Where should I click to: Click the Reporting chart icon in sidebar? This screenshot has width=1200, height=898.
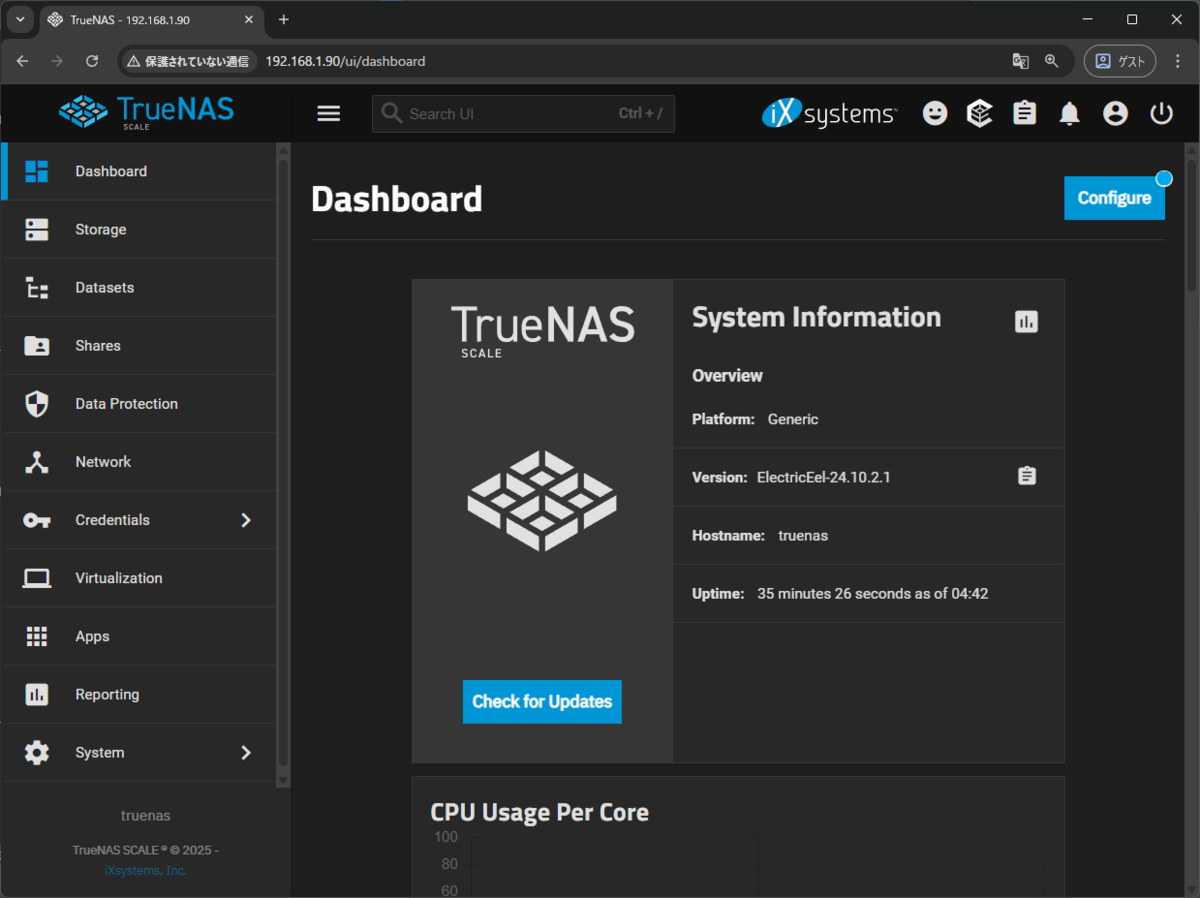click(x=37, y=694)
